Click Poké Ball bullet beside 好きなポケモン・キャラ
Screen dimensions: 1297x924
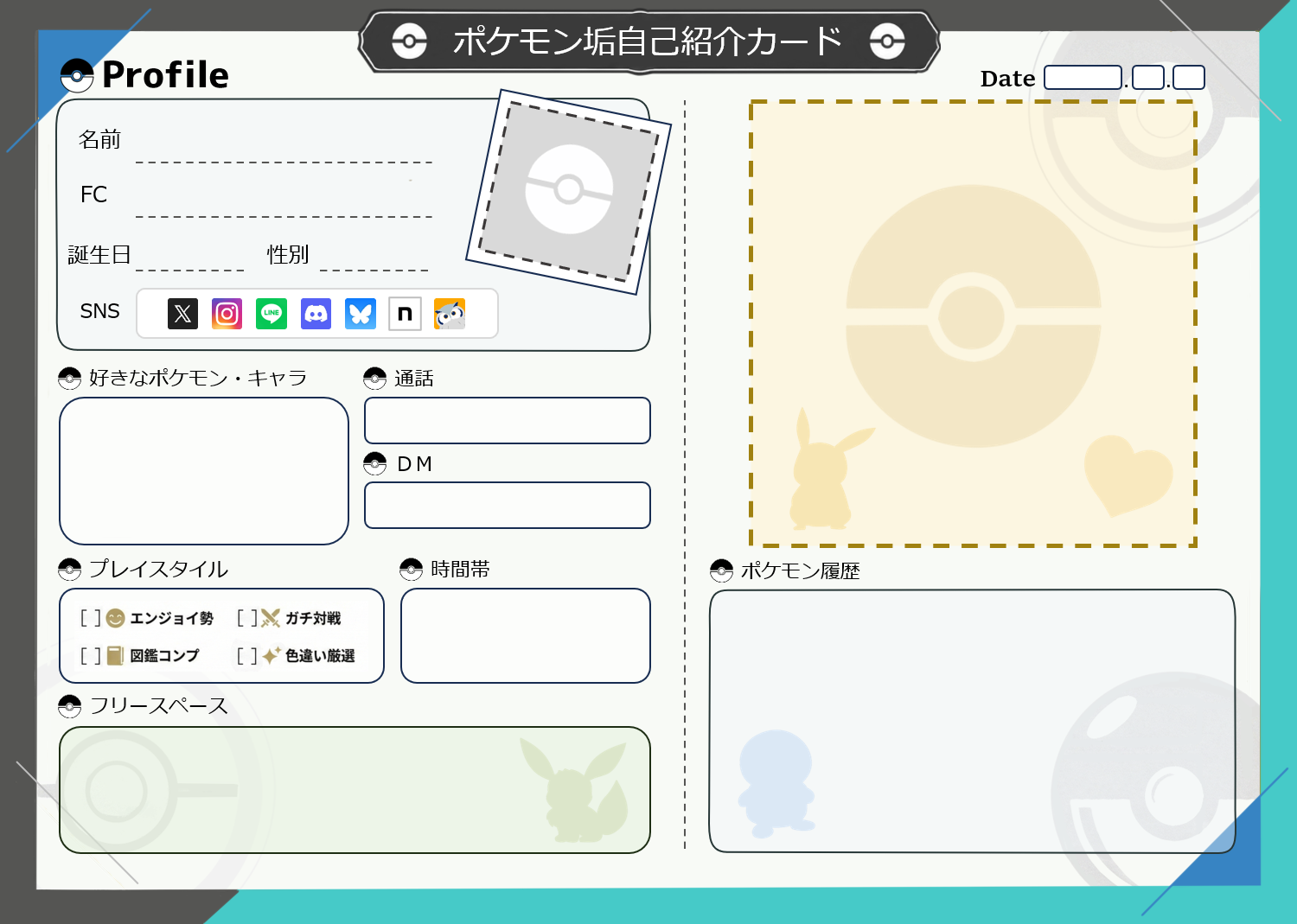[70, 379]
